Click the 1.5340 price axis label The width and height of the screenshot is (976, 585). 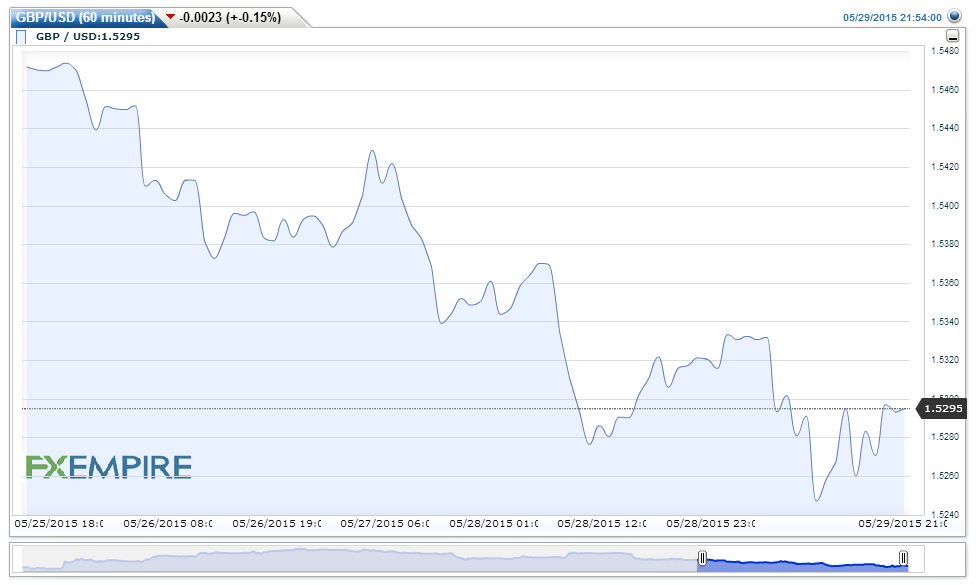click(945, 322)
